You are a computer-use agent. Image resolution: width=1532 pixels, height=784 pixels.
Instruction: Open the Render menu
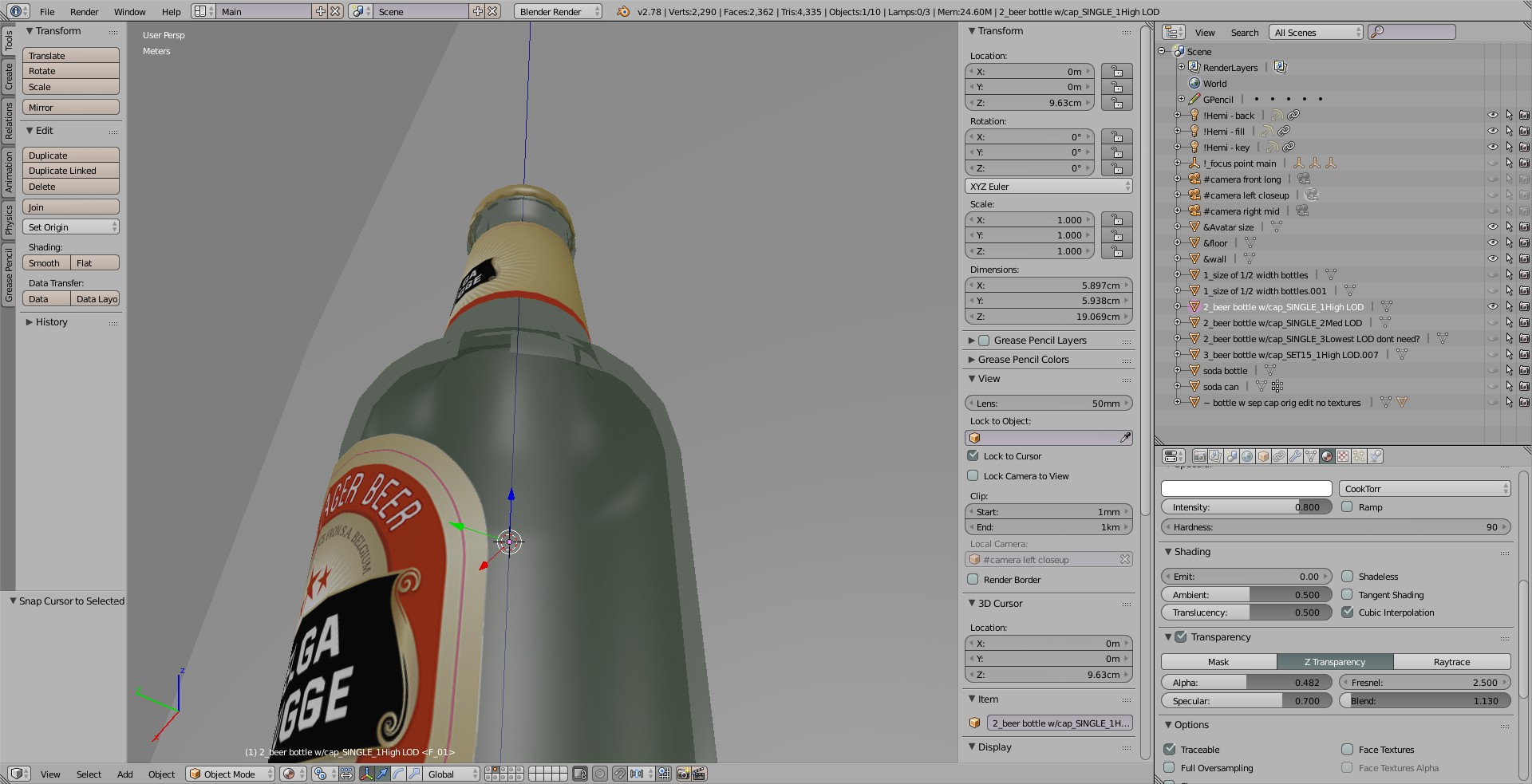84,12
